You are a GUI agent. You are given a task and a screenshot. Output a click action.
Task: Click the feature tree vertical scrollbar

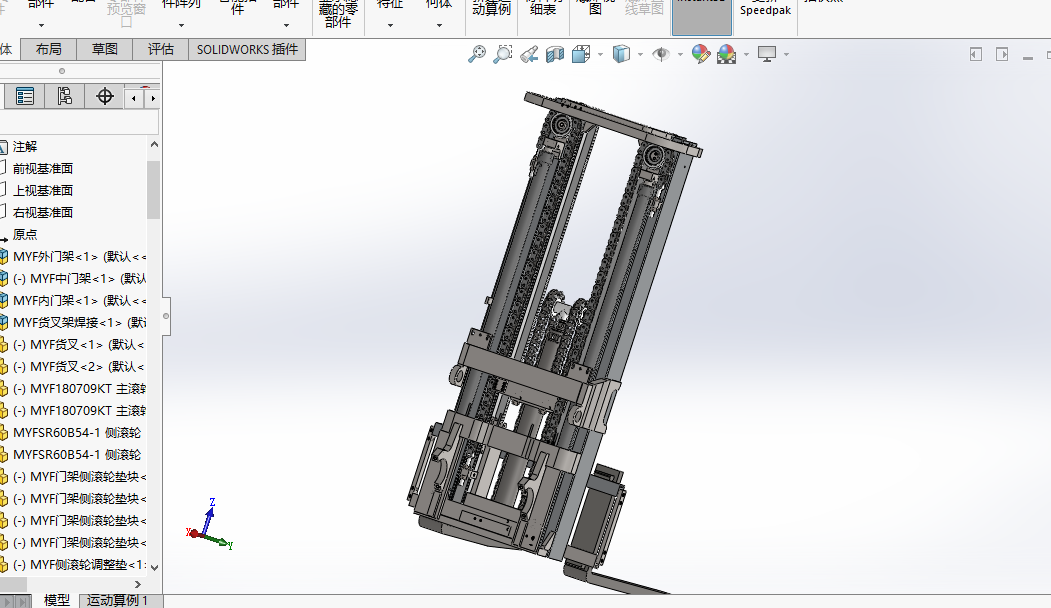[x=153, y=190]
